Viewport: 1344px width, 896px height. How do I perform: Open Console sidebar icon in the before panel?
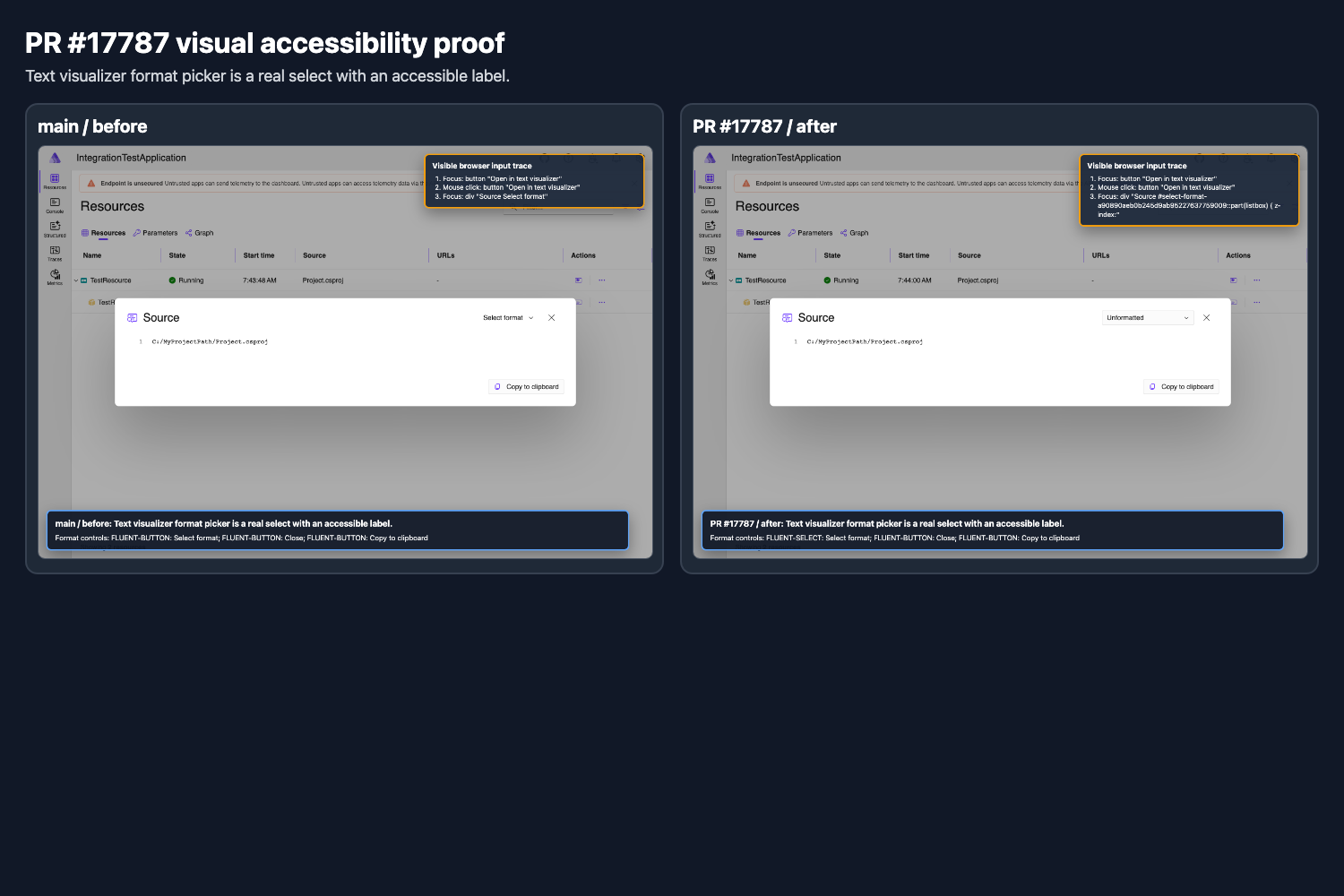[x=55, y=204]
